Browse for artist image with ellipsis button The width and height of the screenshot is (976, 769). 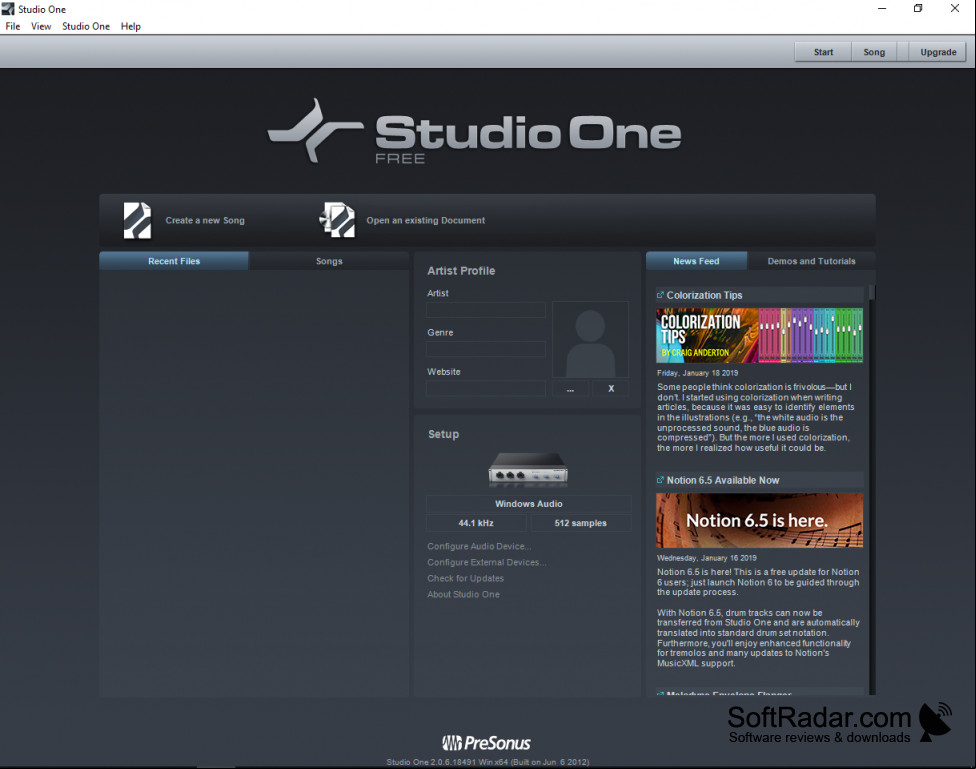tap(570, 389)
